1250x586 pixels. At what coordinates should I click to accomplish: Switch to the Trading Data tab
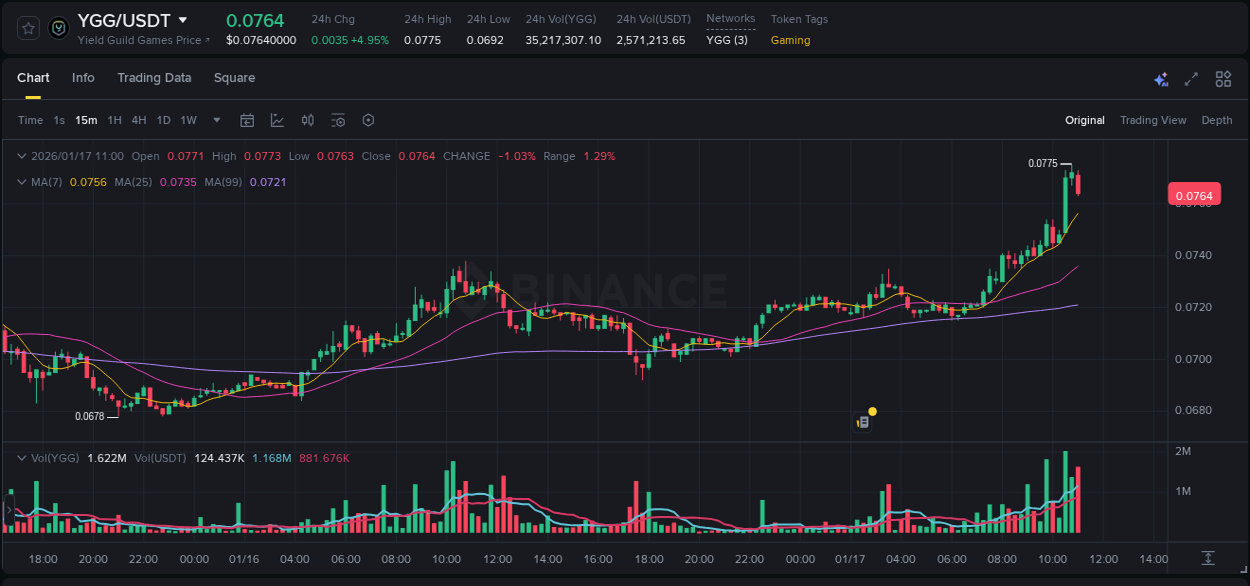(x=154, y=78)
